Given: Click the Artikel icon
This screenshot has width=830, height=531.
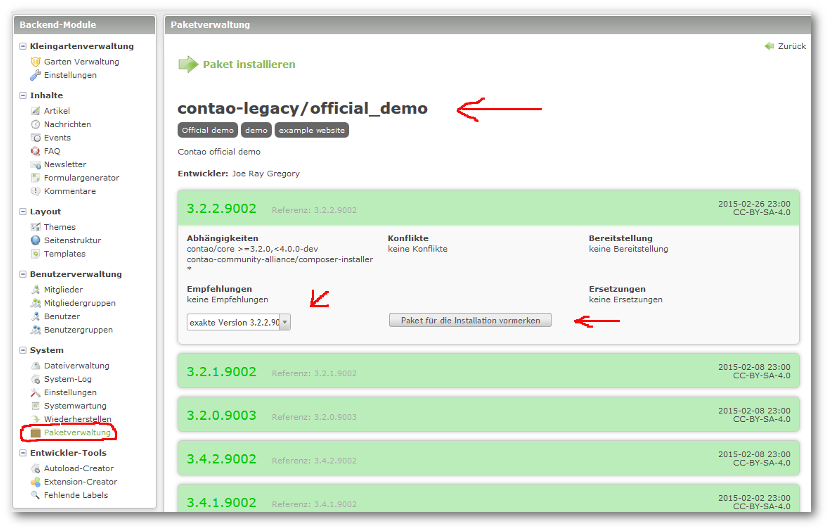Looking at the screenshot, I should (x=35, y=111).
